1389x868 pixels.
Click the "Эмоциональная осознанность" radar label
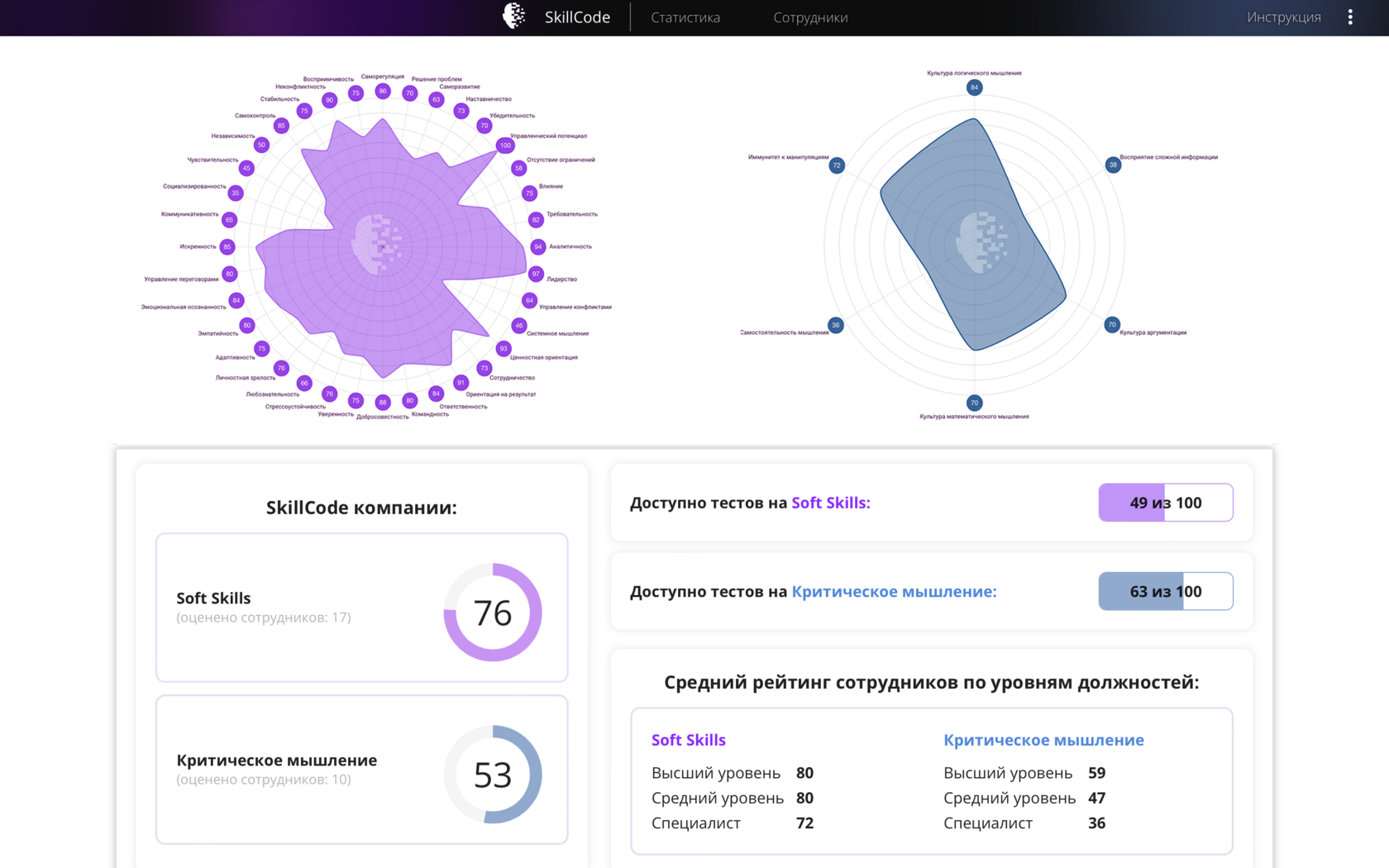(x=184, y=307)
